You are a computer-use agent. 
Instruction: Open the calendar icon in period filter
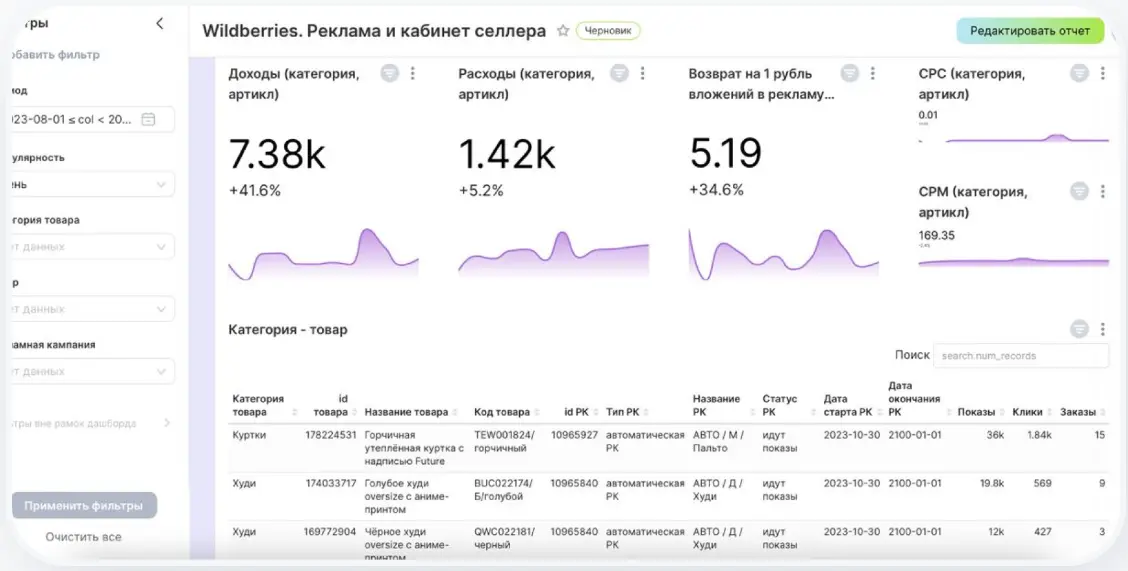(x=148, y=119)
